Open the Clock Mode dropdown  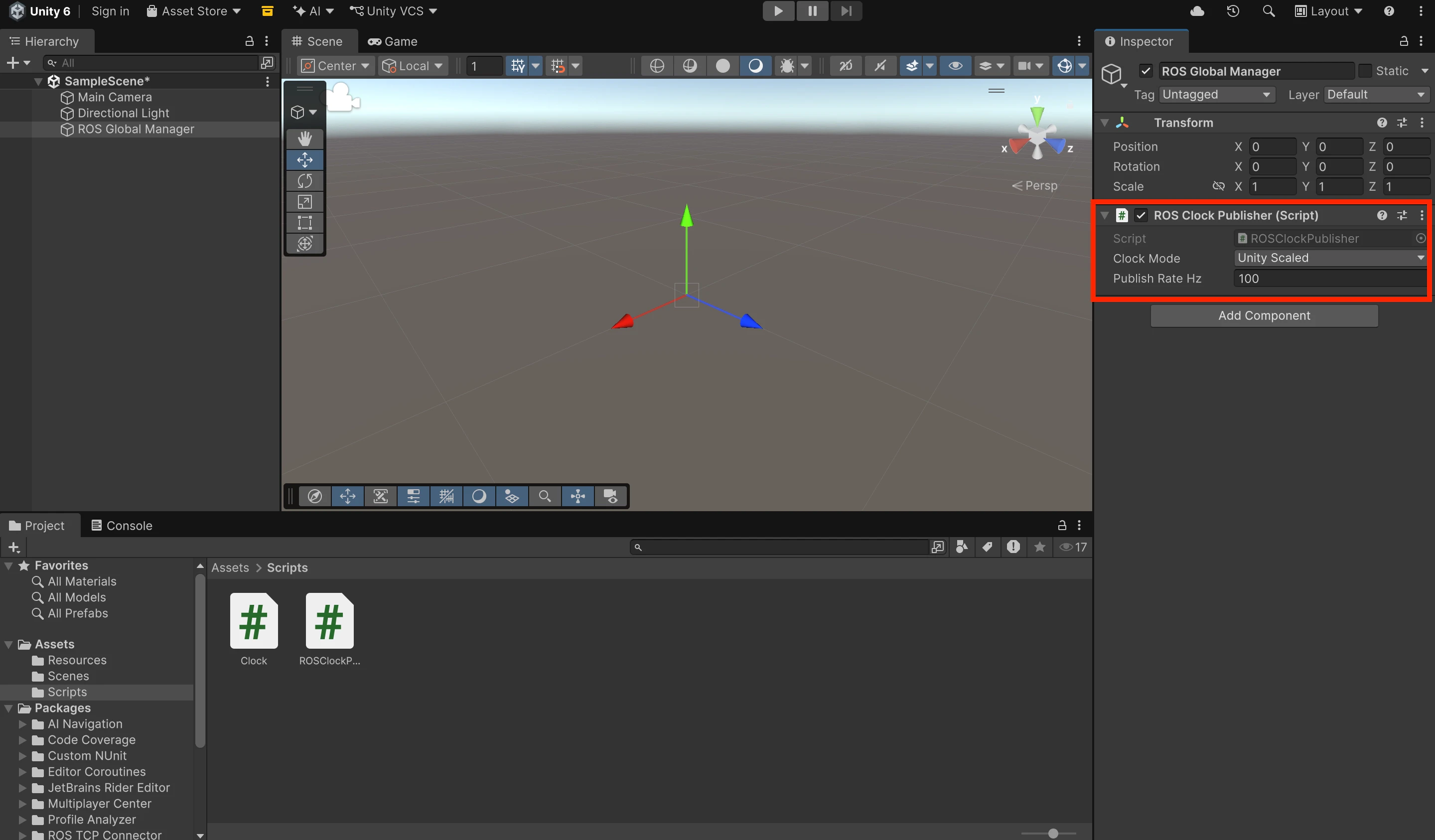tap(1331, 258)
